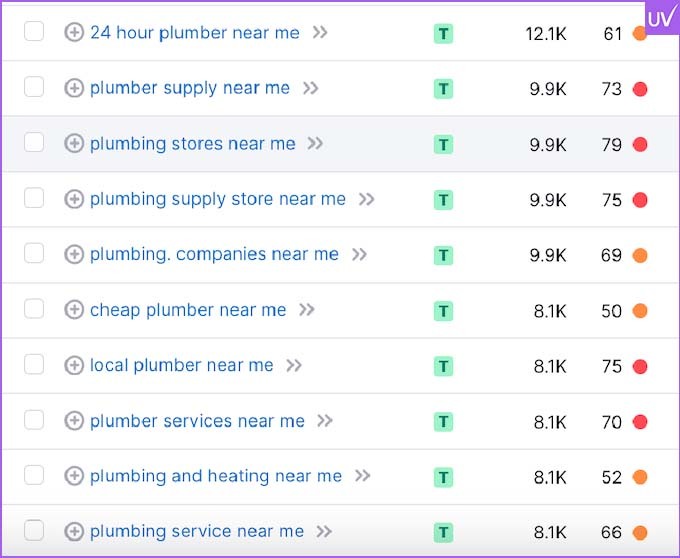Image resolution: width=680 pixels, height=558 pixels.
Task: Click red difficulty dot next to 79
Action: (640, 144)
